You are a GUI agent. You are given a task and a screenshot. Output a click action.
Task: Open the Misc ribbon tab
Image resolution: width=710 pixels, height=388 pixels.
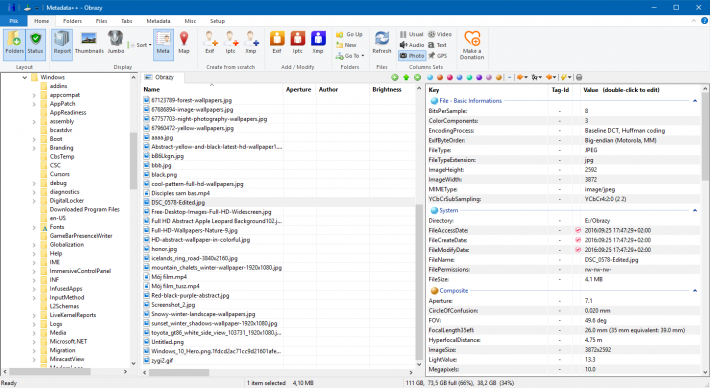point(190,21)
